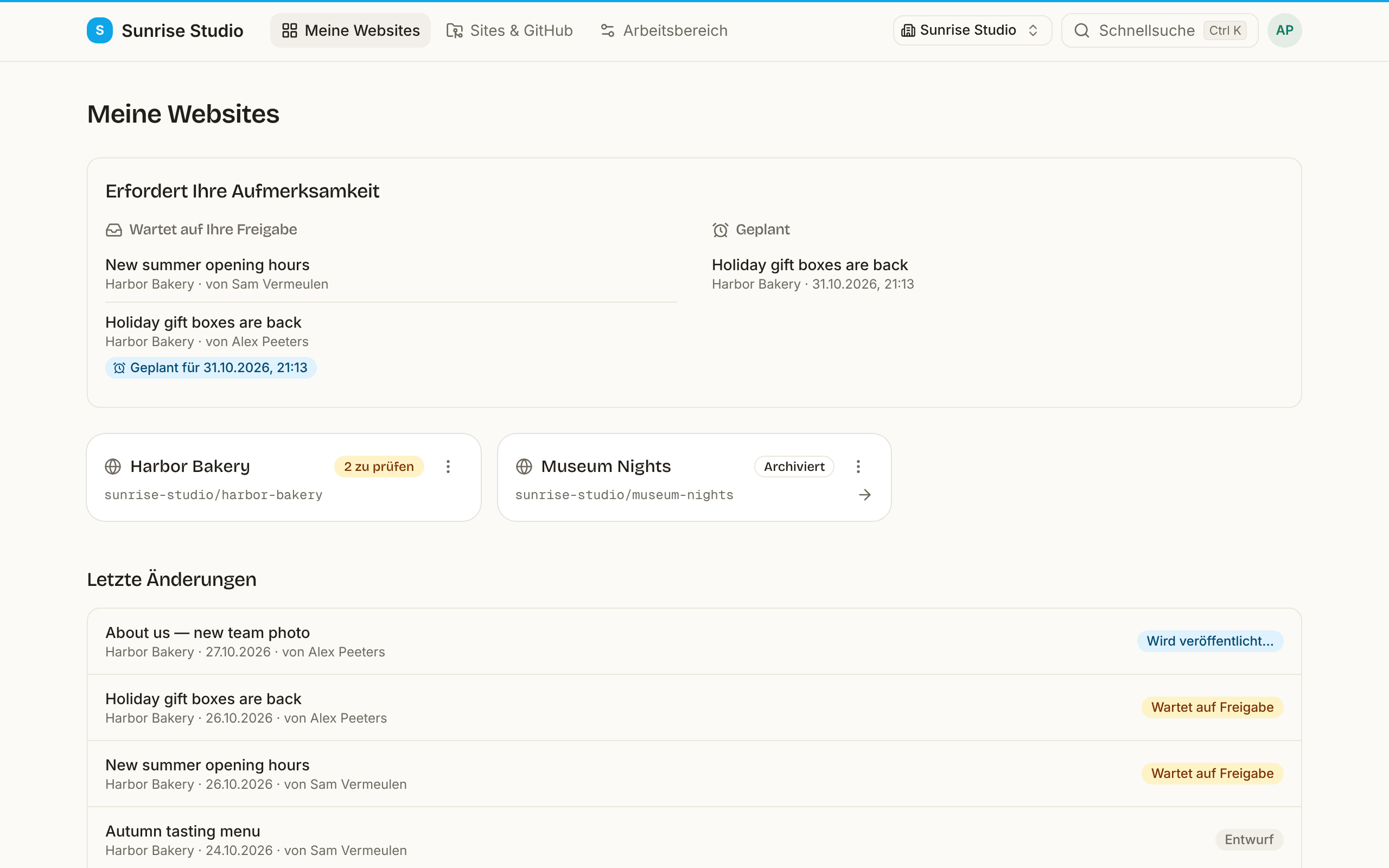Viewport: 1389px width, 868px height.
Task: Click the Archiviert badge on Museum Nights
Action: (794, 467)
